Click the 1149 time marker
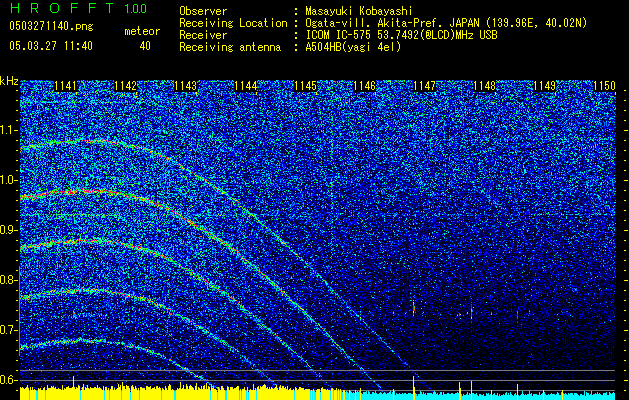This screenshot has height=400, width=629. 545,86
